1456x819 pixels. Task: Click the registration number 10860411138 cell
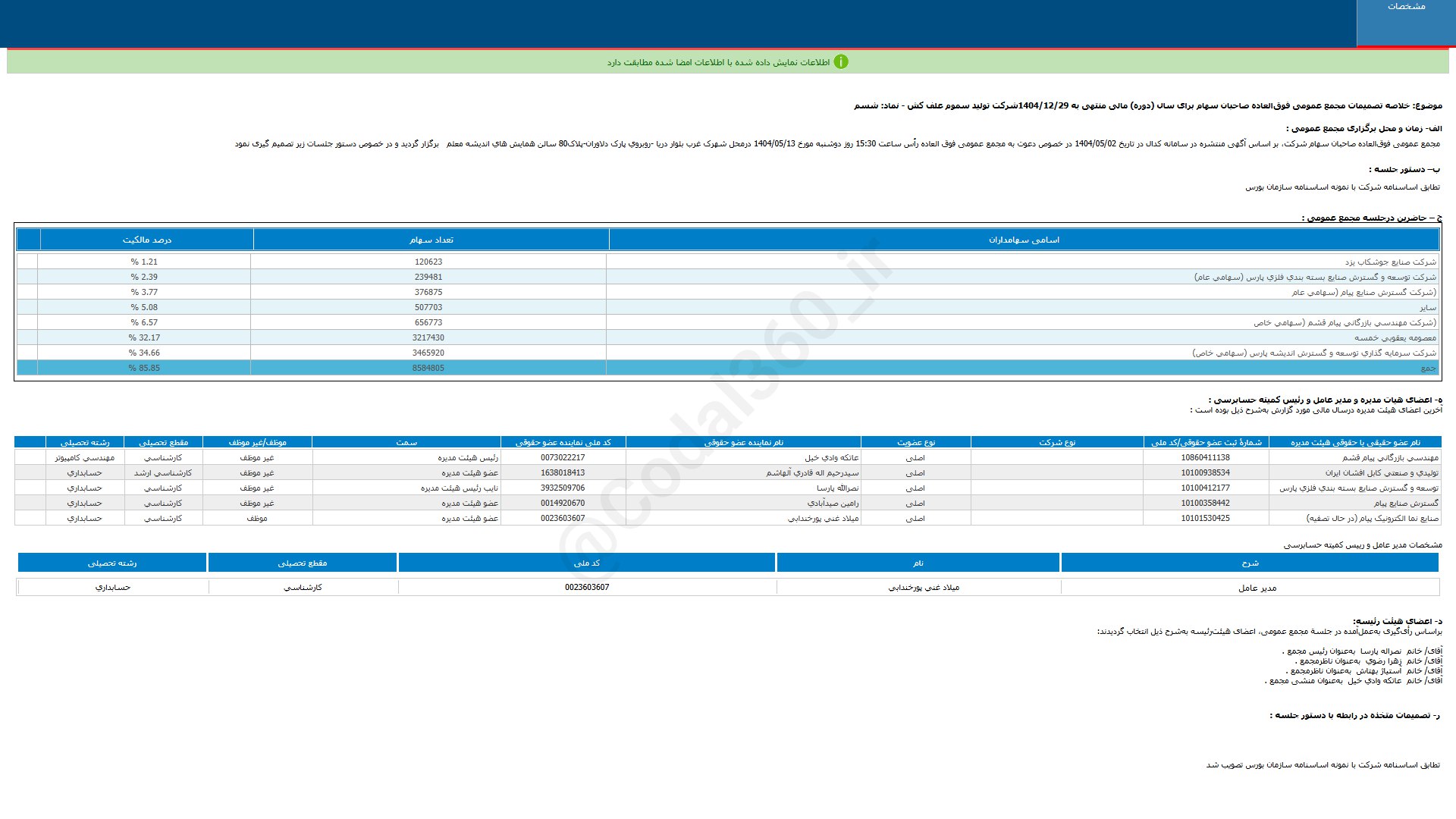tap(1206, 457)
